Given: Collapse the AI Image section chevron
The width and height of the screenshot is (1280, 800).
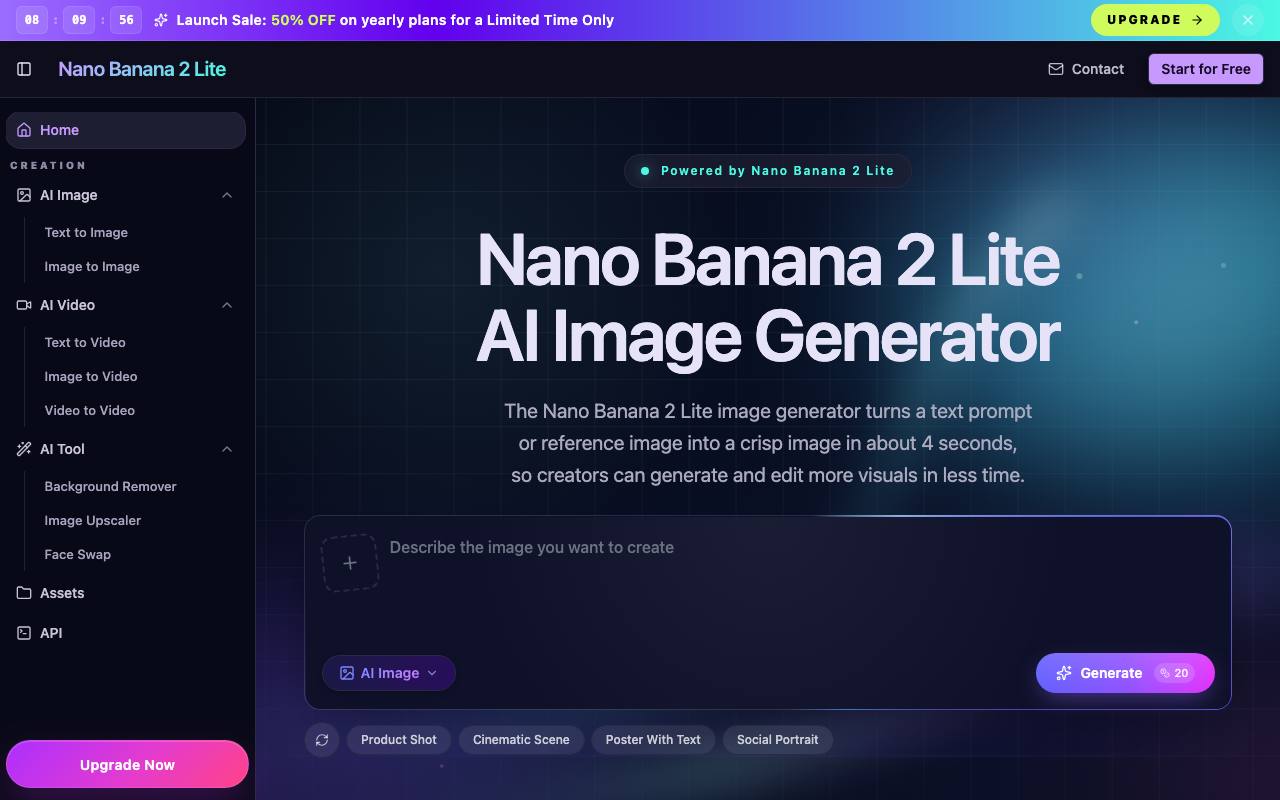Looking at the screenshot, I should [x=227, y=195].
